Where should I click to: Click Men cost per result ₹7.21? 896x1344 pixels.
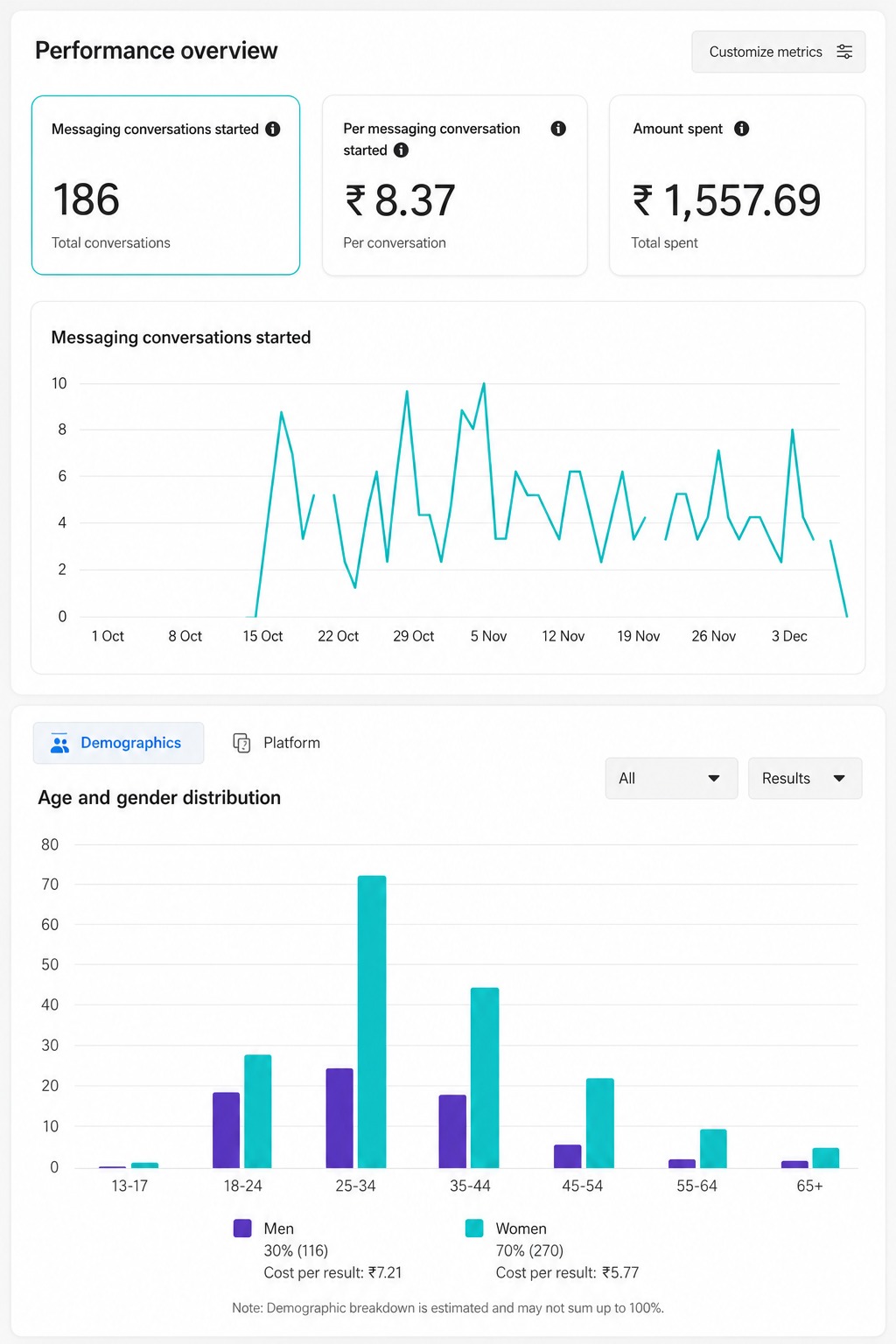click(x=332, y=1272)
